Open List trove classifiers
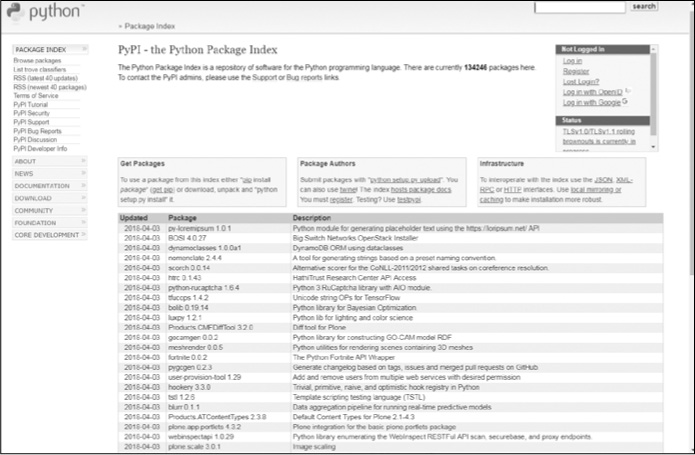 (39, 70)
